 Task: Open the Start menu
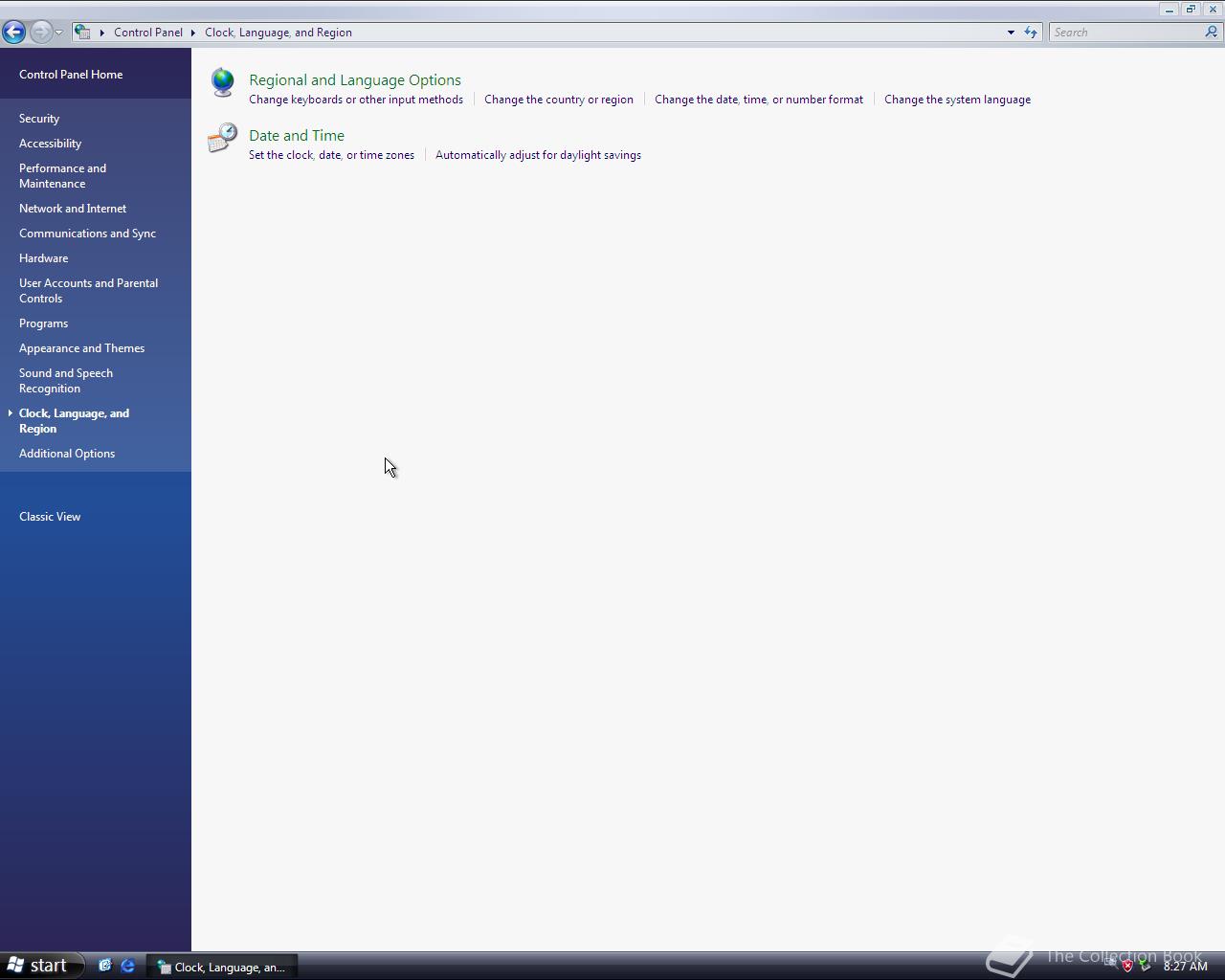(x=42, y=966)
